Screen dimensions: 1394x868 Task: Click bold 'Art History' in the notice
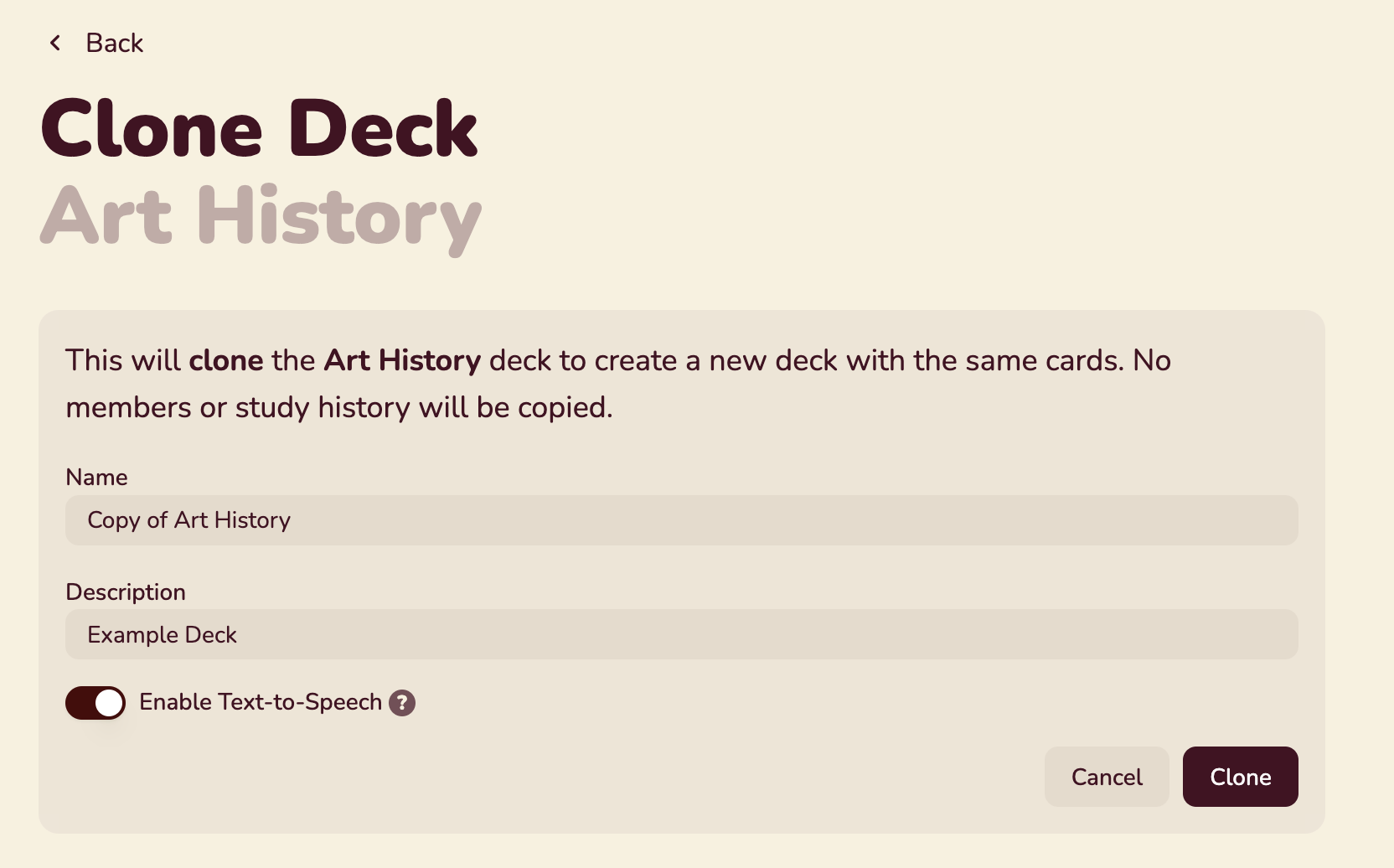402,360
